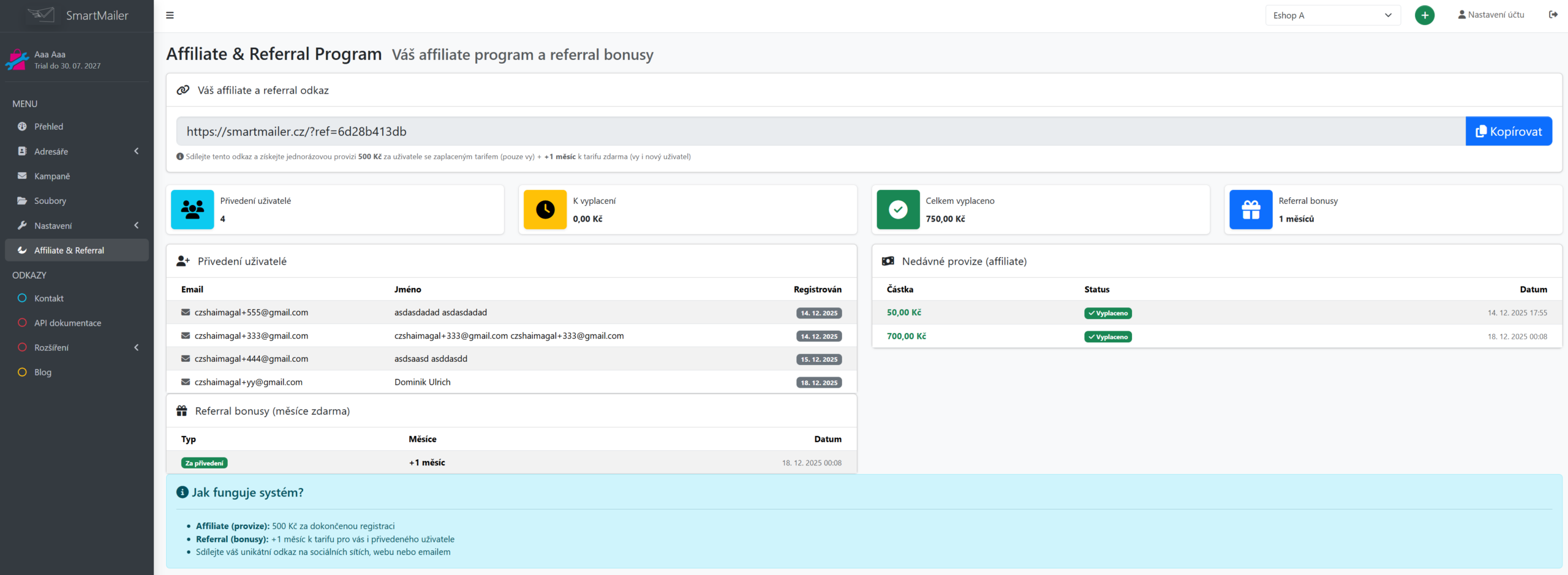Click the SmartMailer logo
The width and height of the screenshot is (1568, 575).
coord(78,15)
